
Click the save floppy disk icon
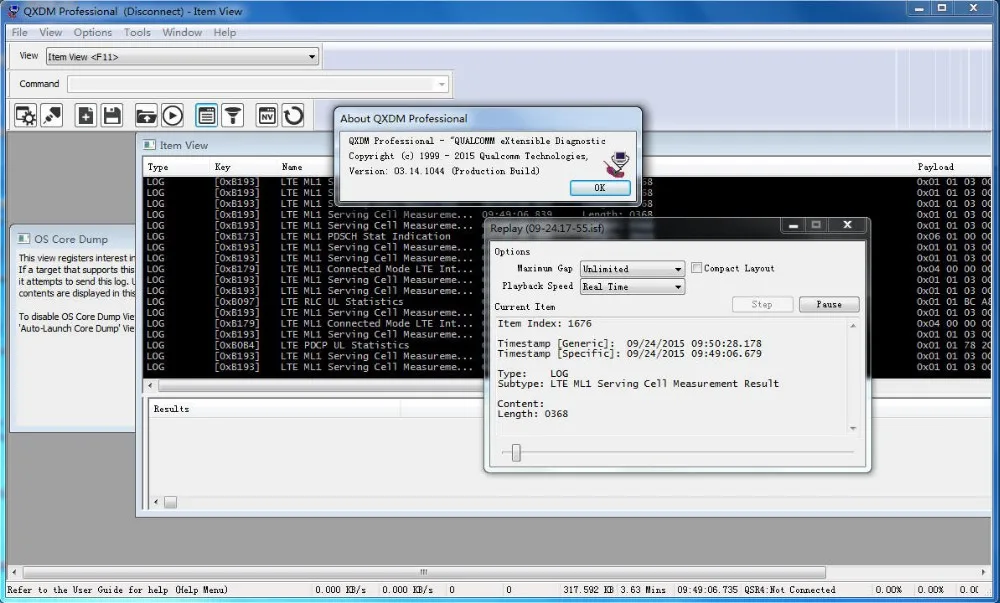coord(112,116)
